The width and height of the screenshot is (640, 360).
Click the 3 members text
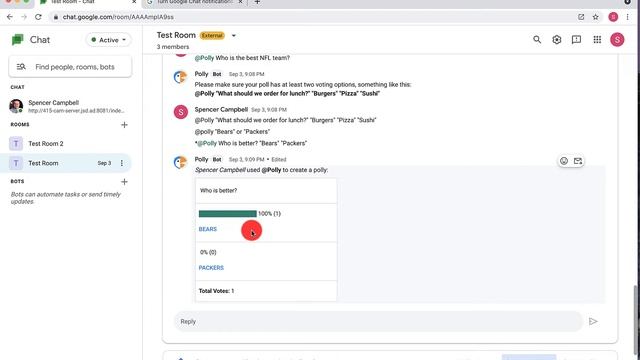[173, 47]
